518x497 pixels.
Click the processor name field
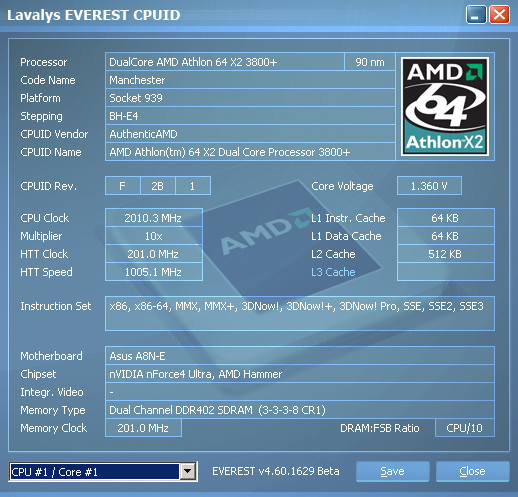225,62
